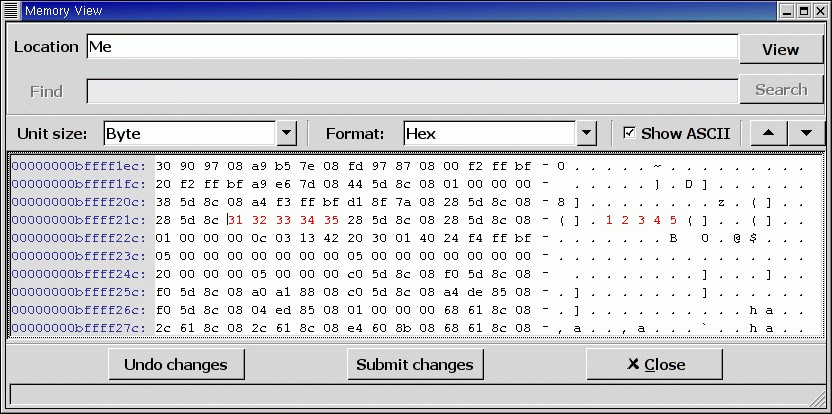Image resolution: width=832 pixels, height=414 pixels.
Task: Click hex byte 42 in bffff22c row
Action: pyautogui.click(x=331, y=238)
